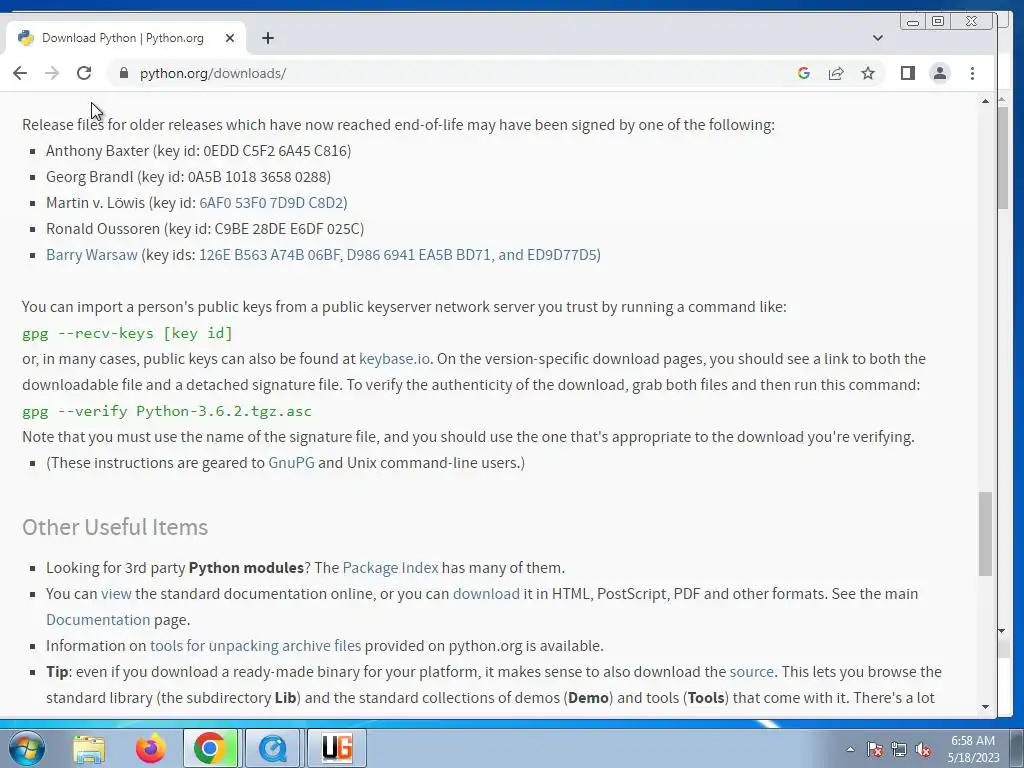
Task: Open the blue Q app on taskbar
Action: pos(272,748)
